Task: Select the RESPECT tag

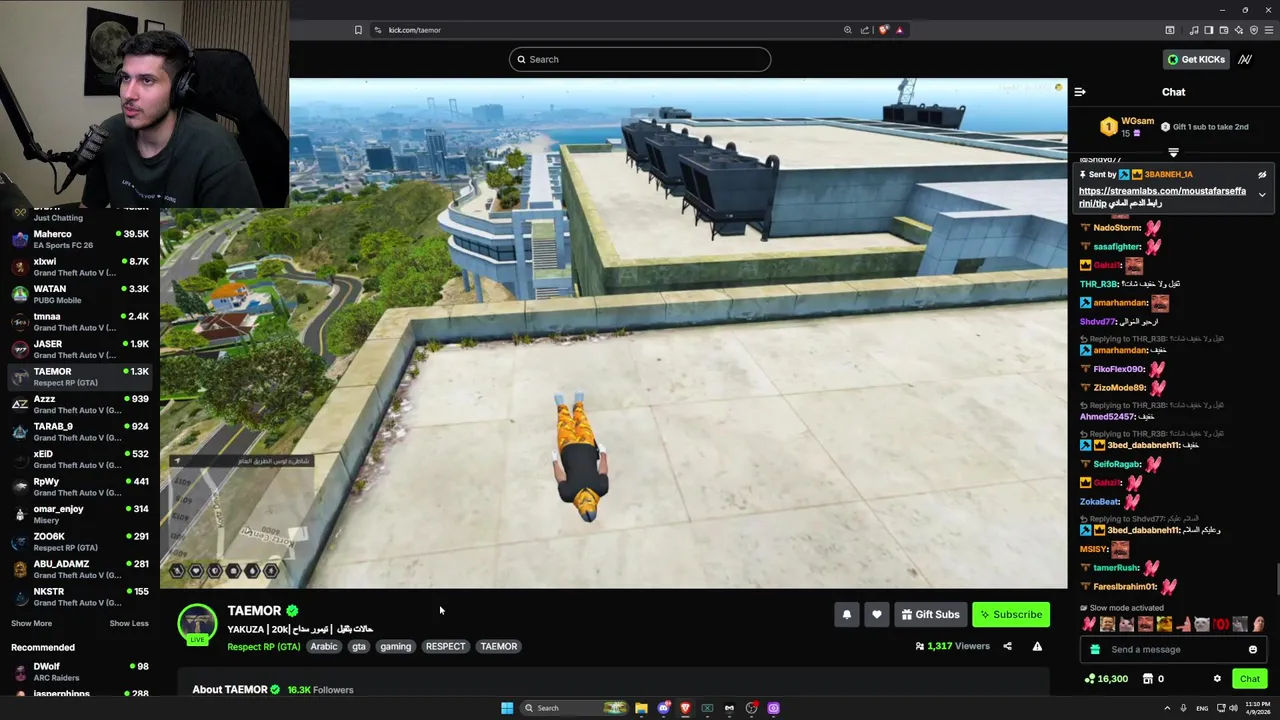Action: click(446, 647)
